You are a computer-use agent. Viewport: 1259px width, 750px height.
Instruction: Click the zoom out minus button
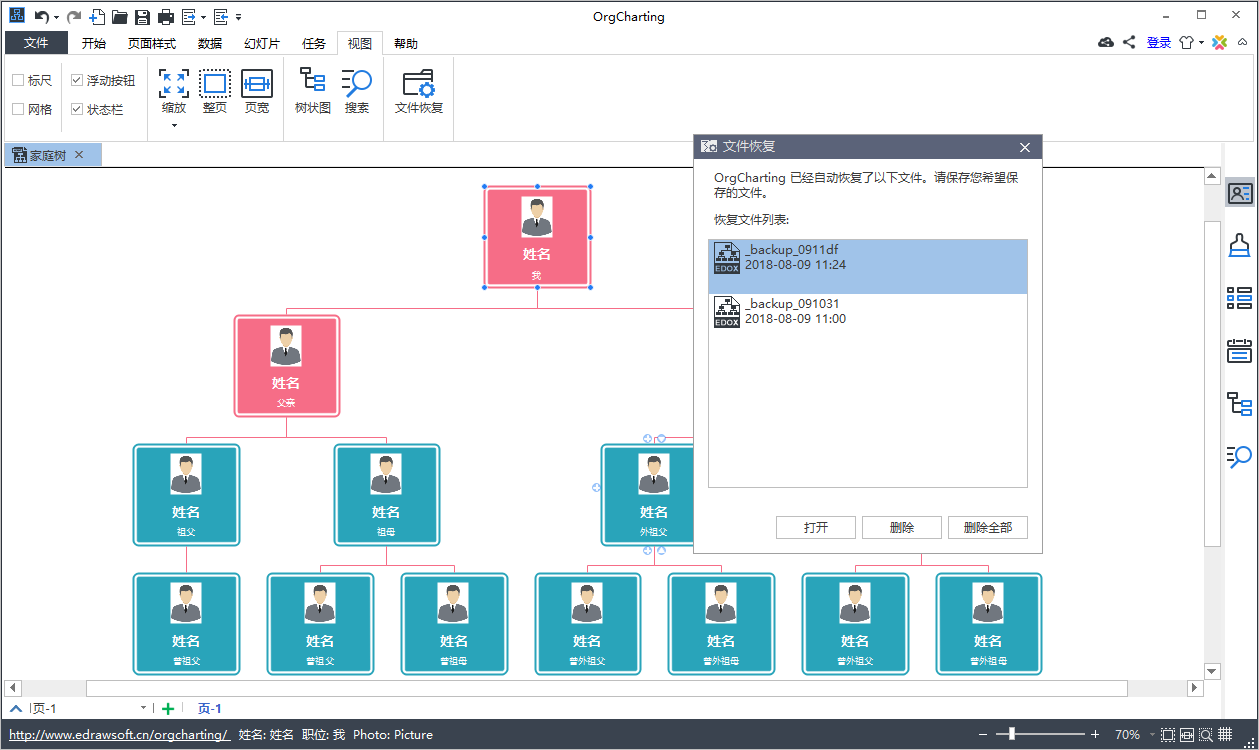coord(984,735)
